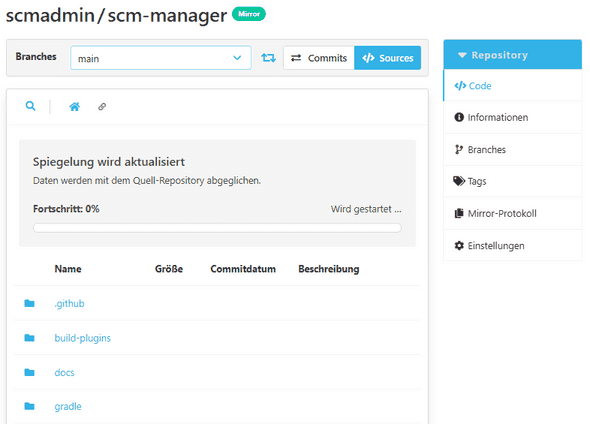Click the Größe column header

click(169, 269)
